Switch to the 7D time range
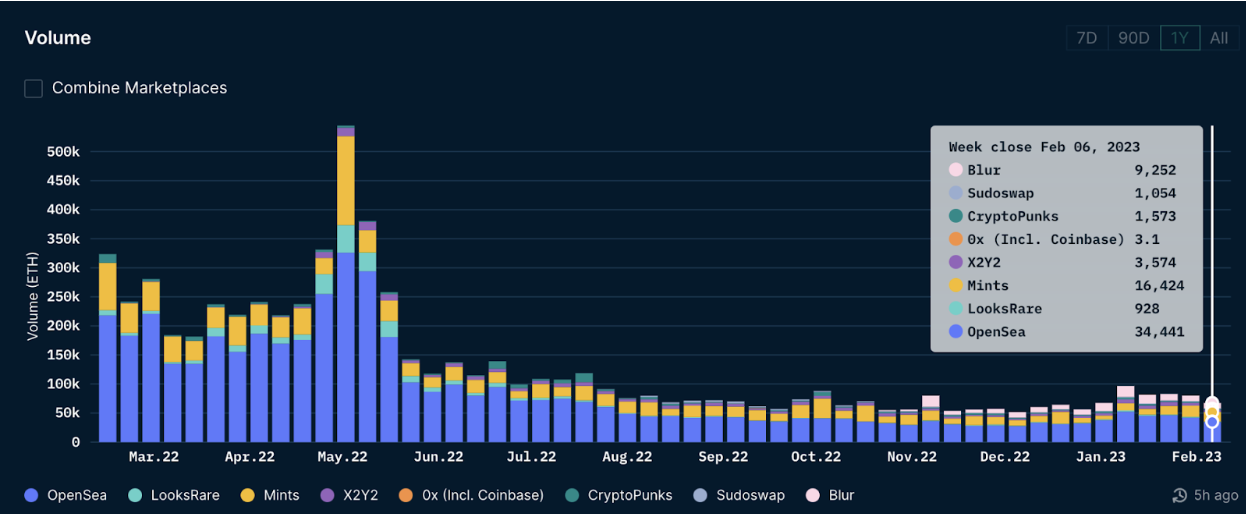This screenshot has height=514, width=1246. pos(1086,38)
